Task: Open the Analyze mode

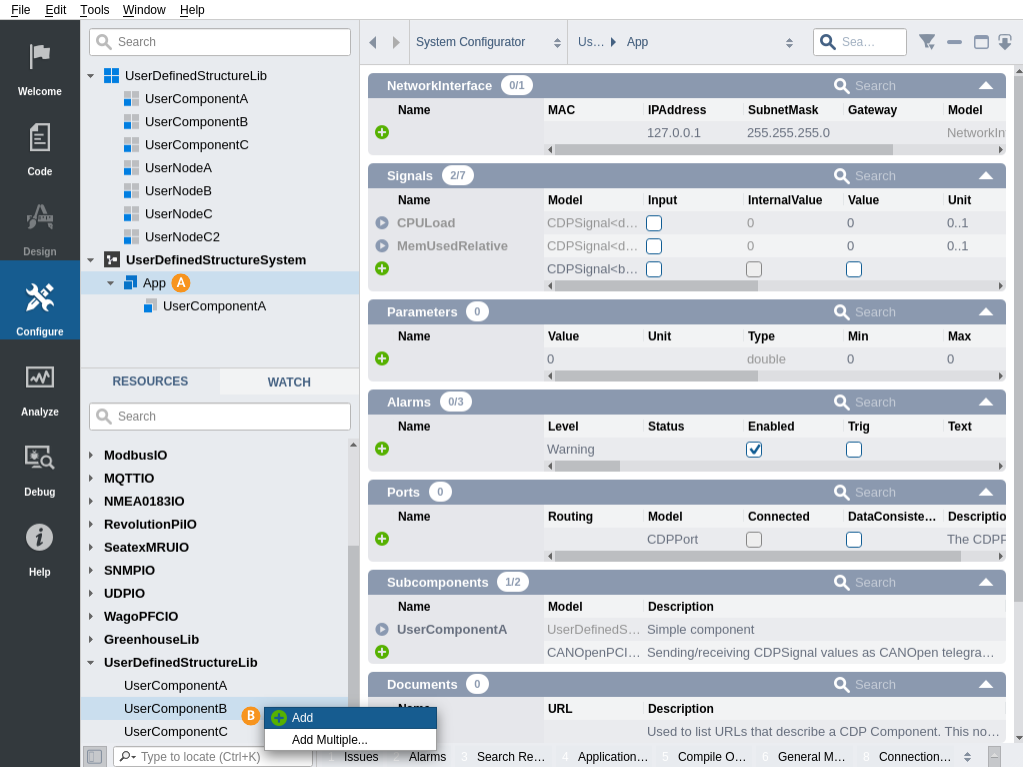Action: pyautogui.click(x=39, y=386)
